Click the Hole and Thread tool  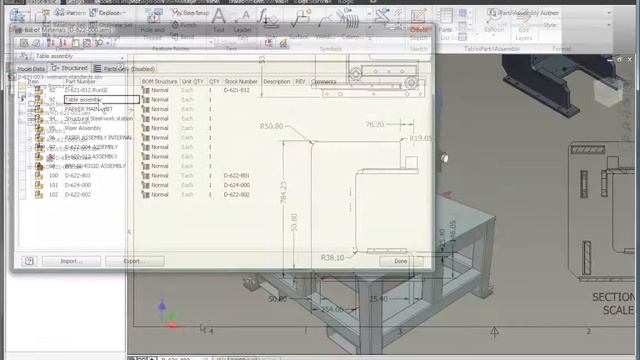(153, 24)
